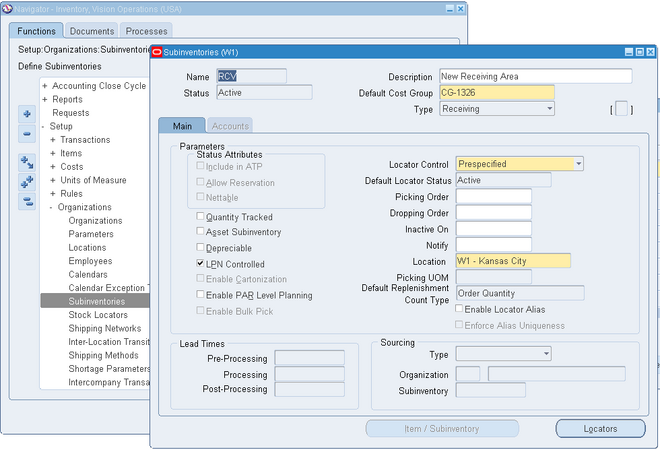Screen dimensions: 660x450
Task: Click the Dropping Order input field
Action: [494, 212]
